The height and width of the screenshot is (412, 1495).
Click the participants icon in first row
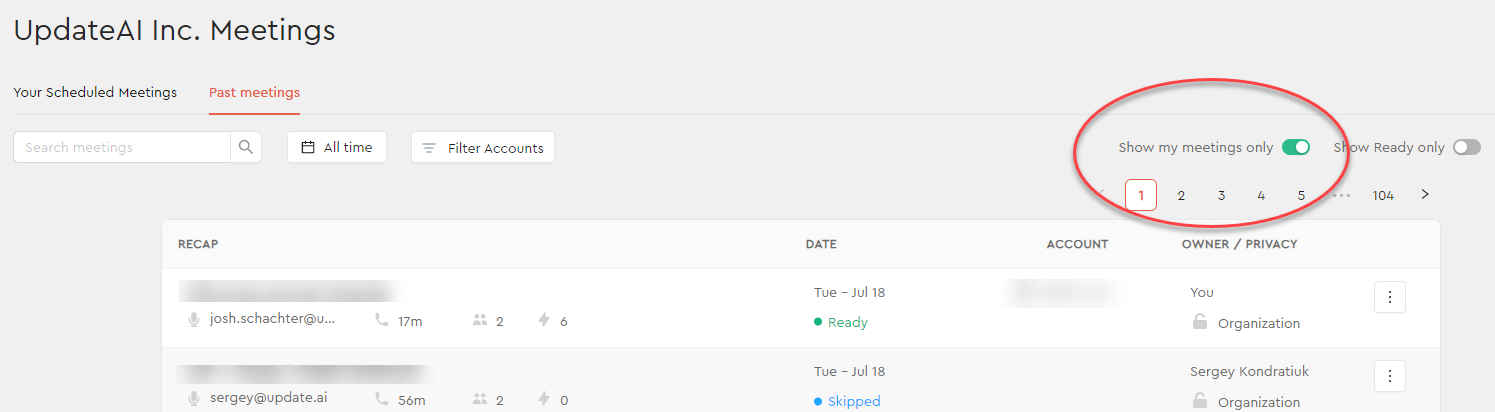(x=480, y=321)
